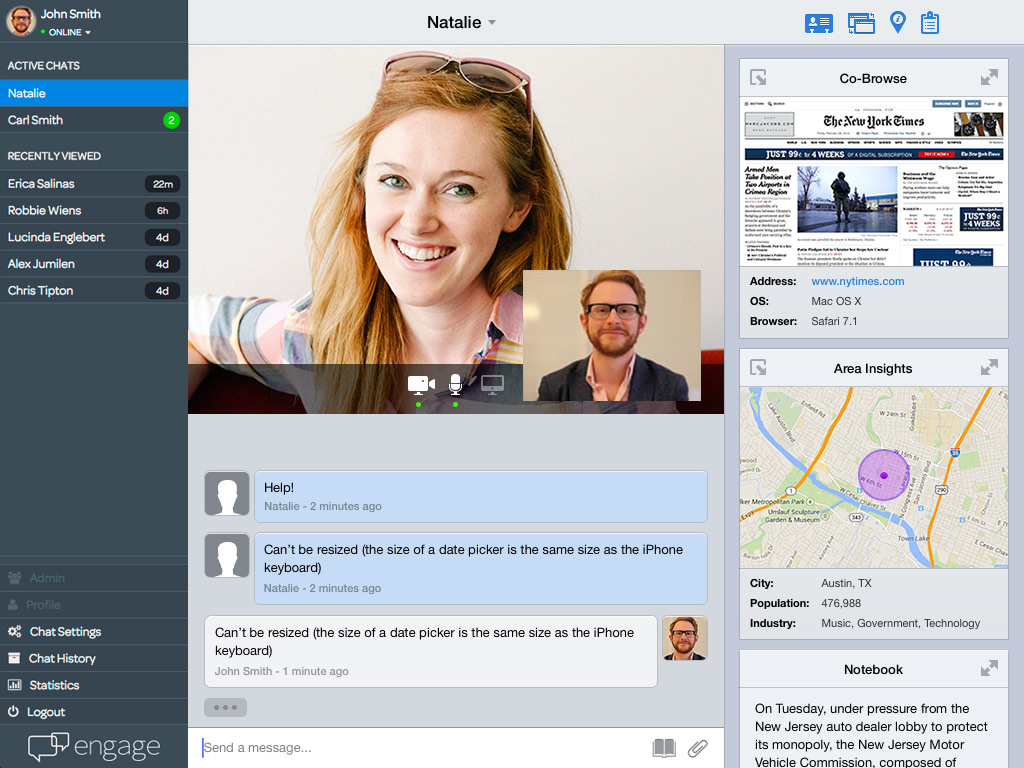The height and width of the screenshot is (768, 1024).
Task: Click the co-browse windows icon in toolbar
Action: click(861, 21)
